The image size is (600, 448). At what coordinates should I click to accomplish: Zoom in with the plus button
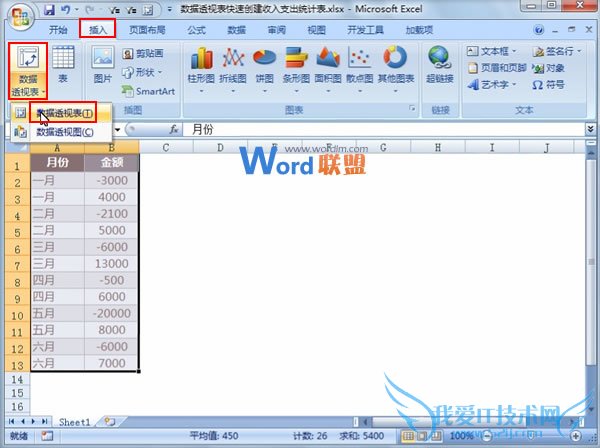[576, 436]
